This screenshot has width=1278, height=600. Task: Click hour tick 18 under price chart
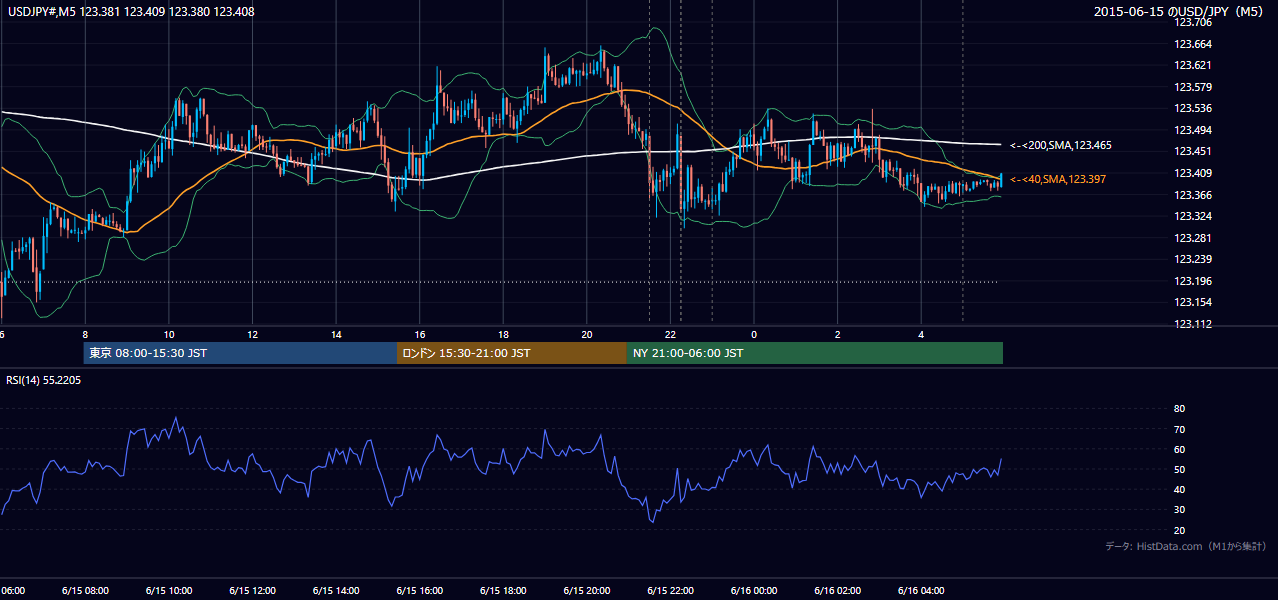click(503, 334)
